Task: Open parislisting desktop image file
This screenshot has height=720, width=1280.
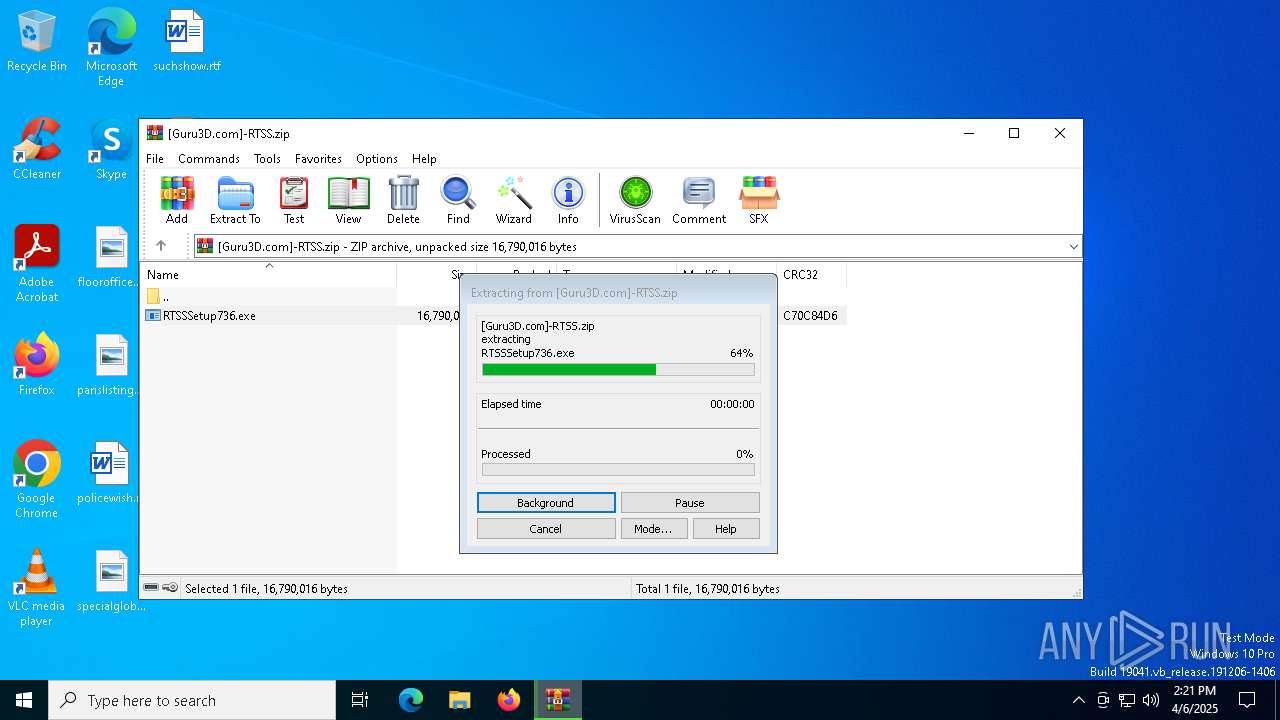Action: click(111, 365)
